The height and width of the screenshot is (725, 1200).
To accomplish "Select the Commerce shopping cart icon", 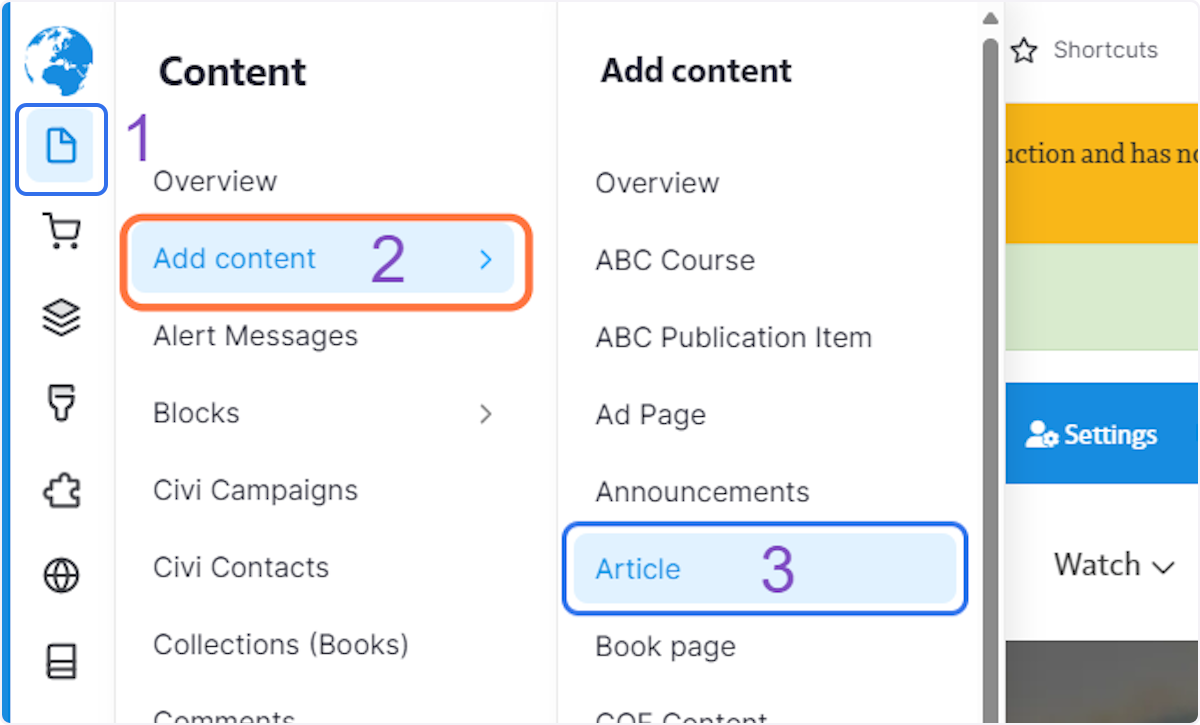I will click(x=61, y=231).
